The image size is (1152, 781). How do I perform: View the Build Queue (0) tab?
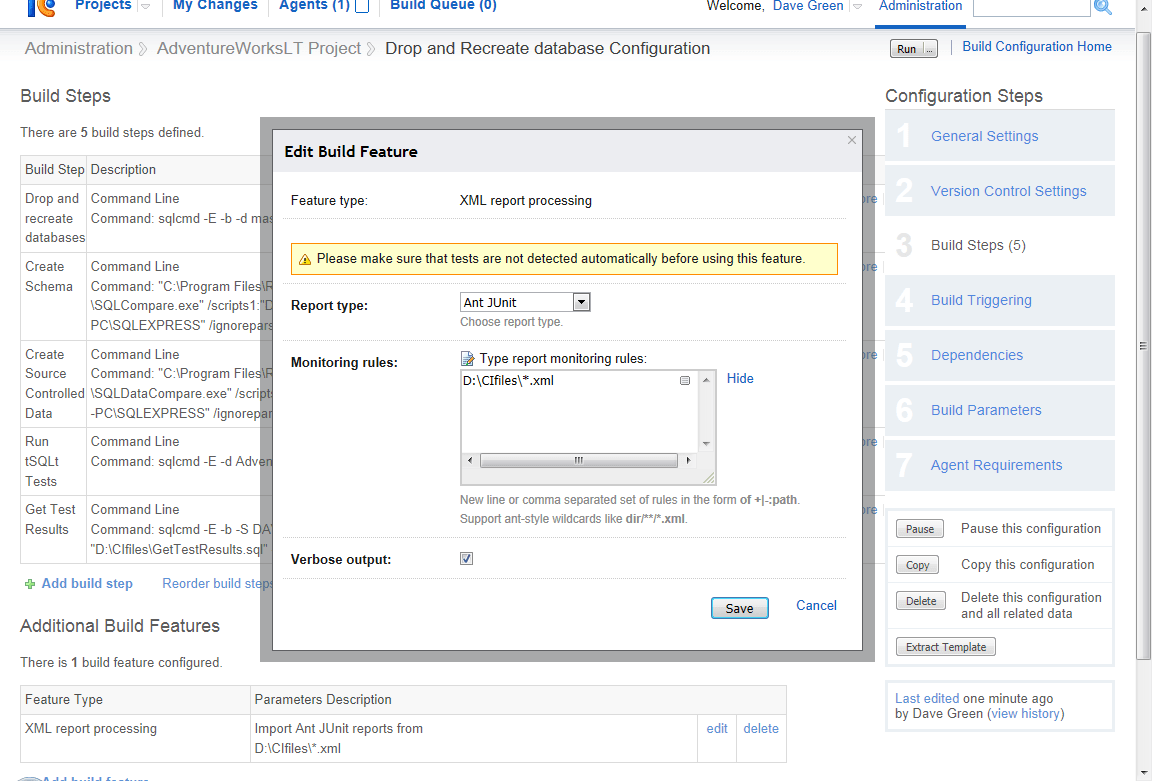pyautogui.click(x=443, y=6)
